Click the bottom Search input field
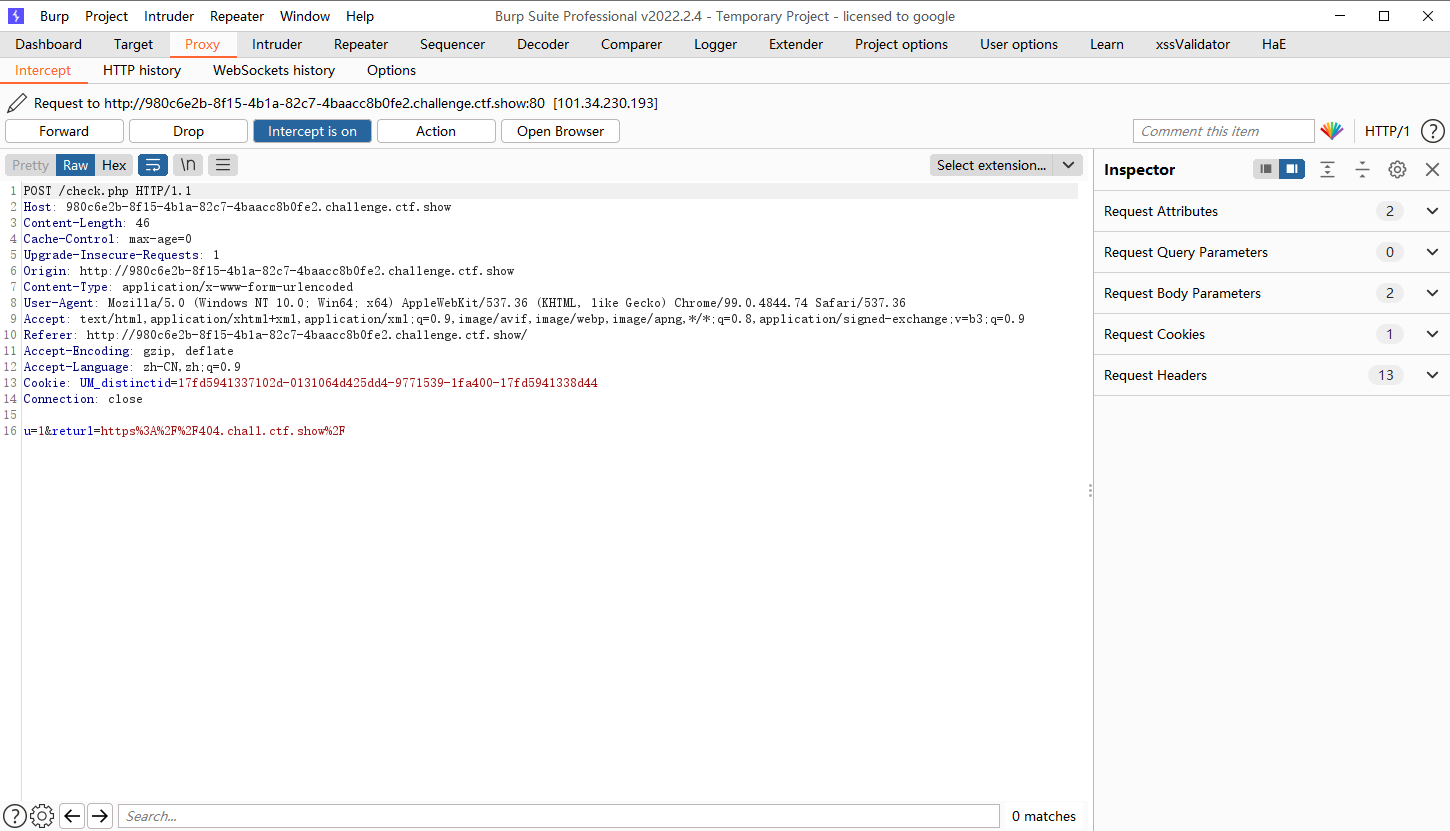 (x=558, y=816)
